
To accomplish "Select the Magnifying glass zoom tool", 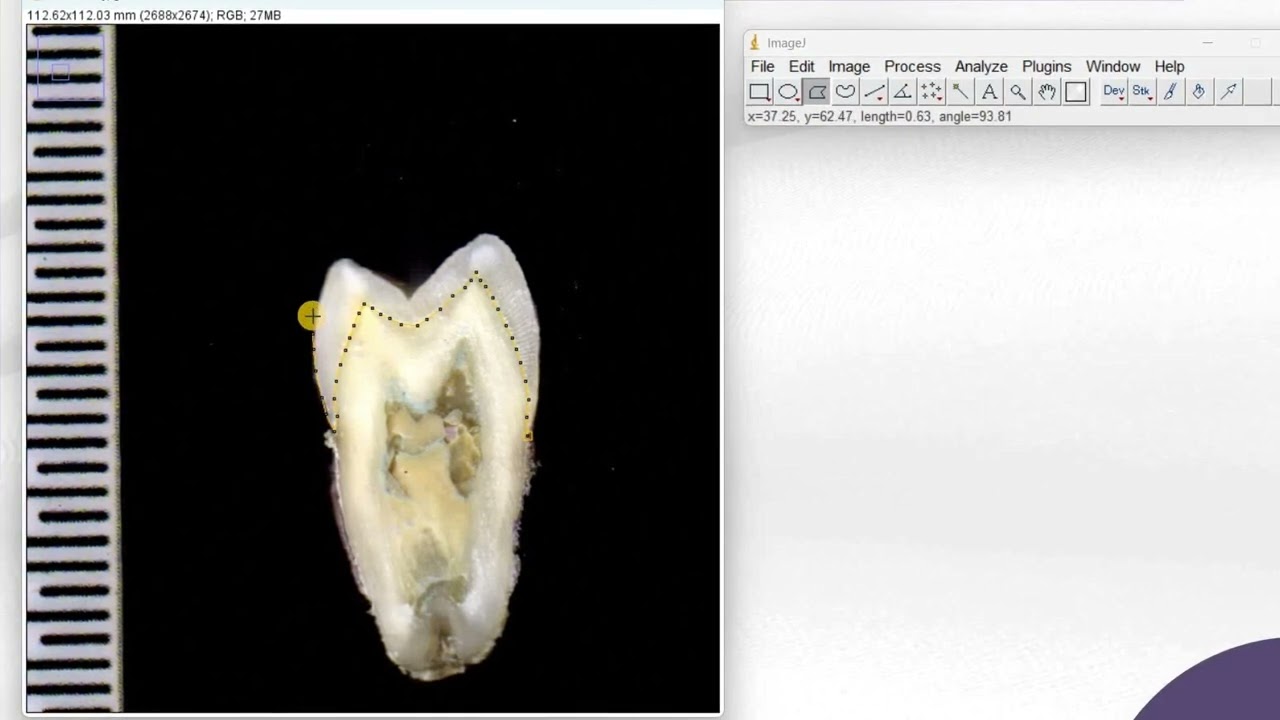I will pyautogui.click(x=1018, y=92).
